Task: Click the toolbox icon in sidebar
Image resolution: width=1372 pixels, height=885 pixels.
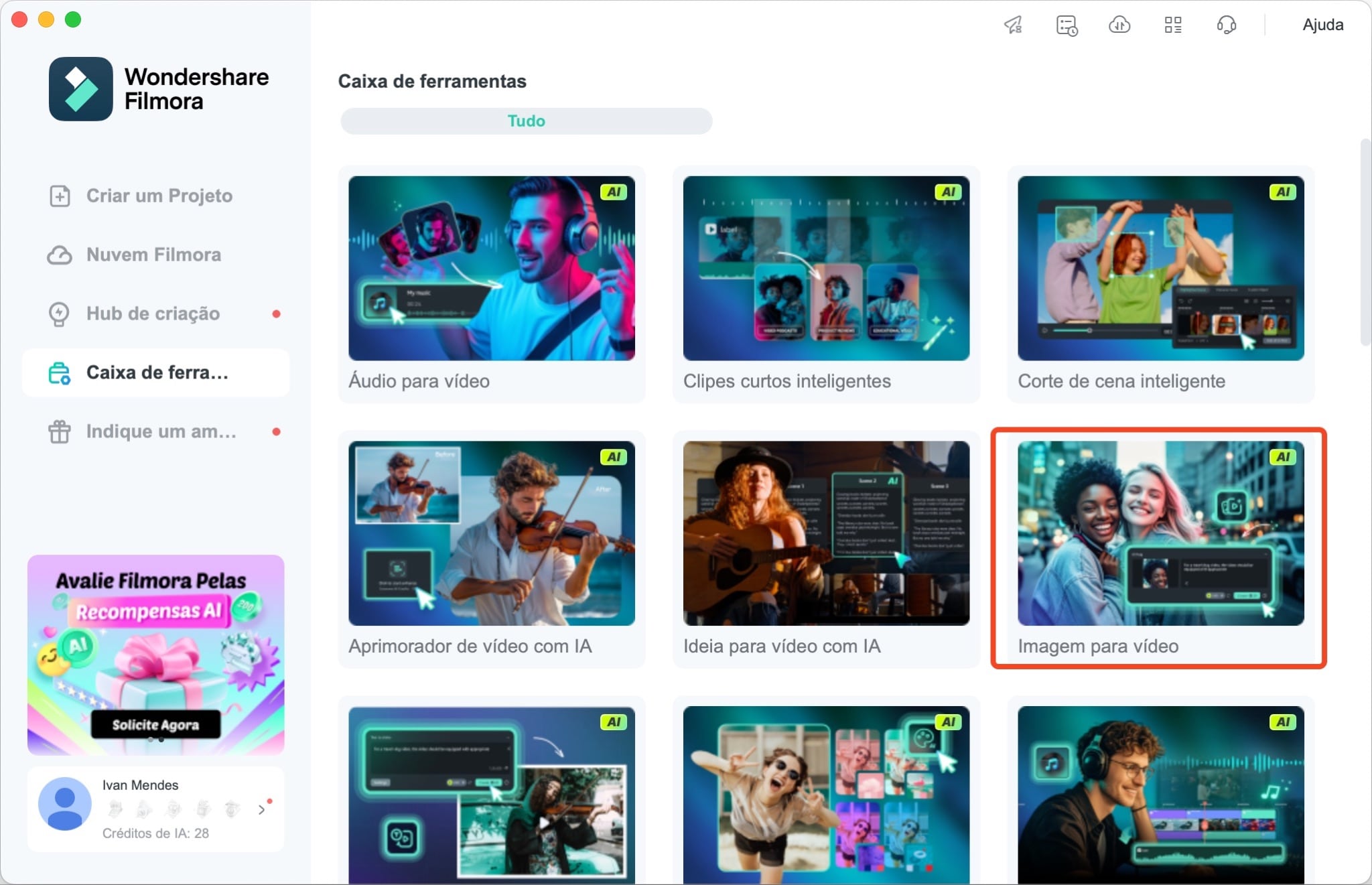Action: click(60, 373)
